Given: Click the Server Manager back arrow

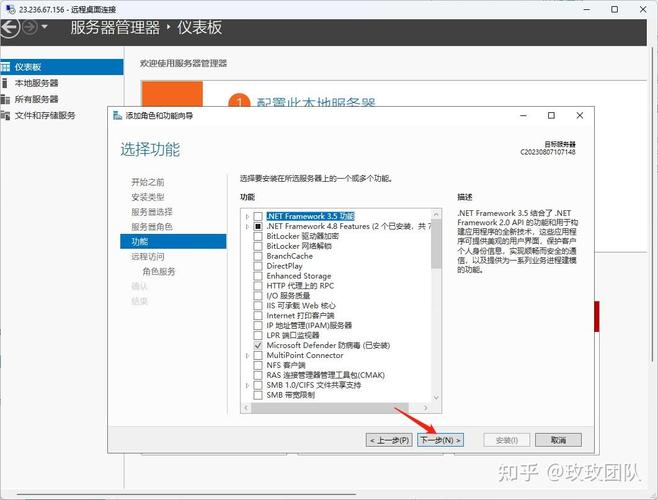Looking at the screenshot, I should pos(9,28).
